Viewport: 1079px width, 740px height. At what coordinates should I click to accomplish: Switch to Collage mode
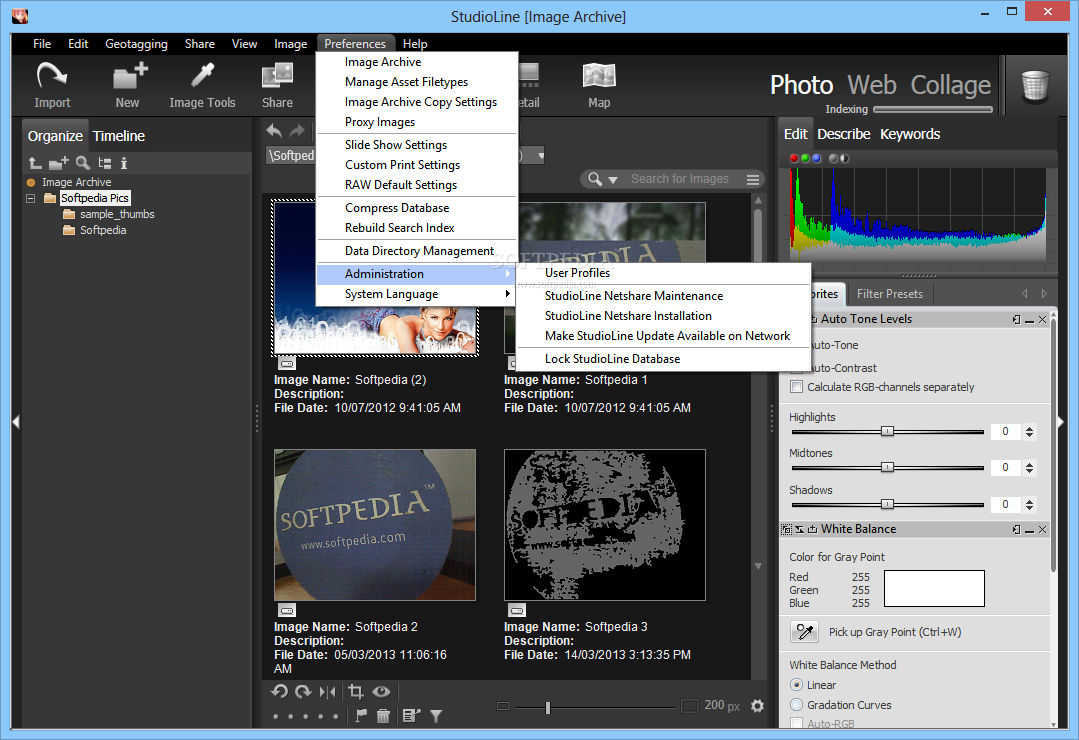[950, 85]
